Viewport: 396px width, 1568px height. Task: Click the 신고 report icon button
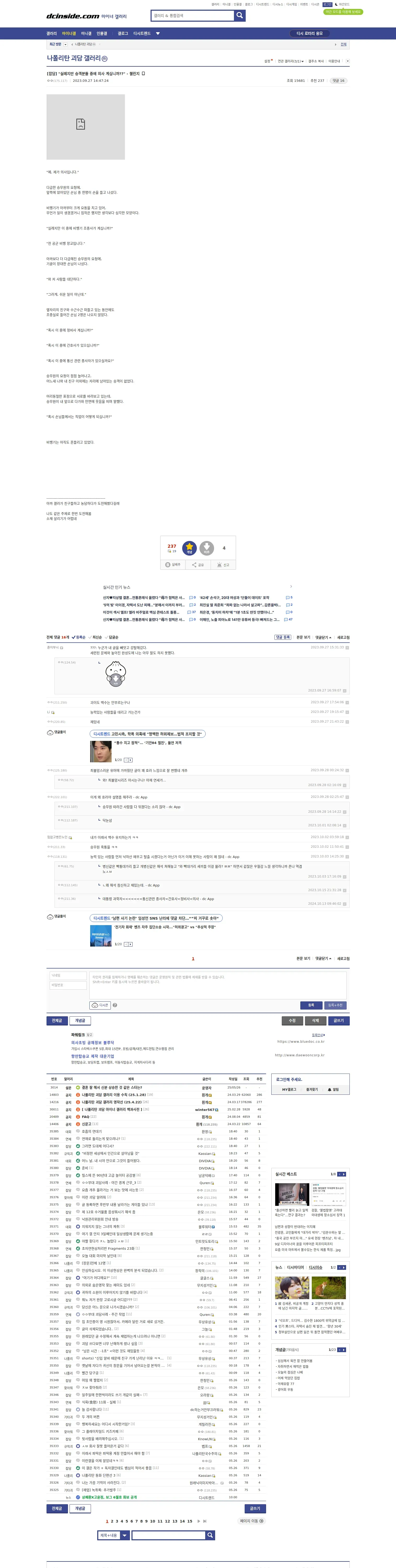(223, 565)
